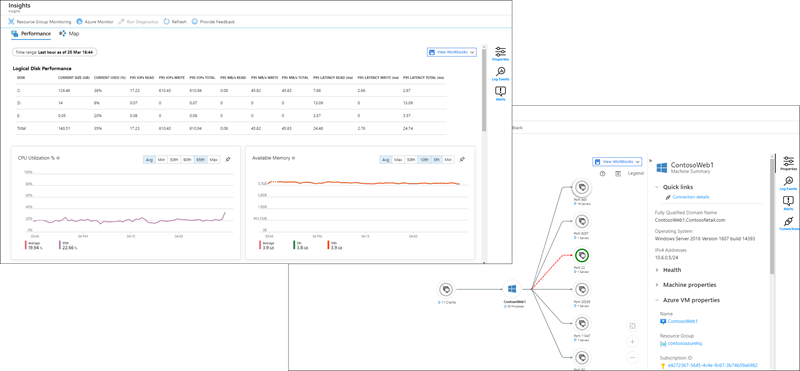Fit the dependency map to screen
The height and width of the screenshot is (371, 800).
(x=632, y=326)
